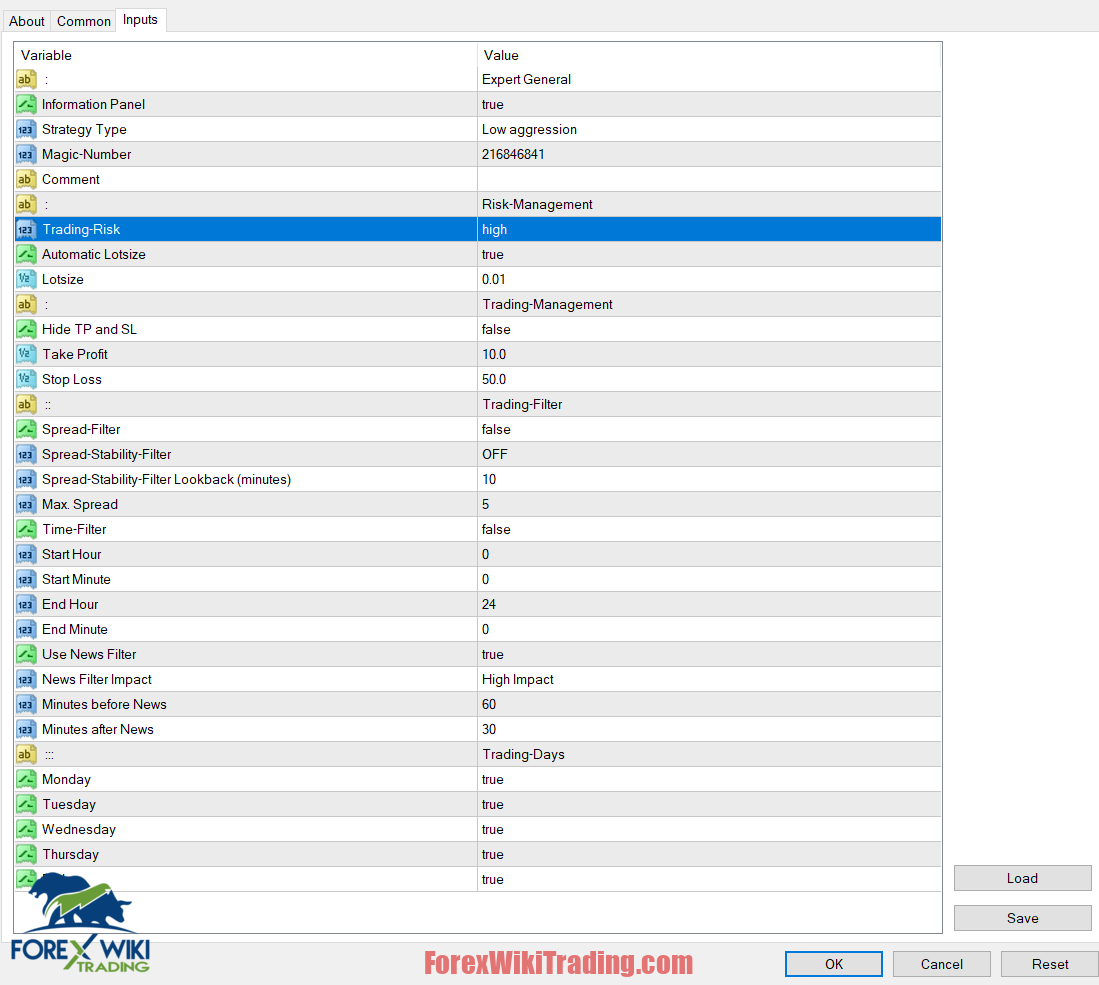Edit the Lotsize value 0.01
This screenshot has height=985, width=1099.
(x=709, y=280)
